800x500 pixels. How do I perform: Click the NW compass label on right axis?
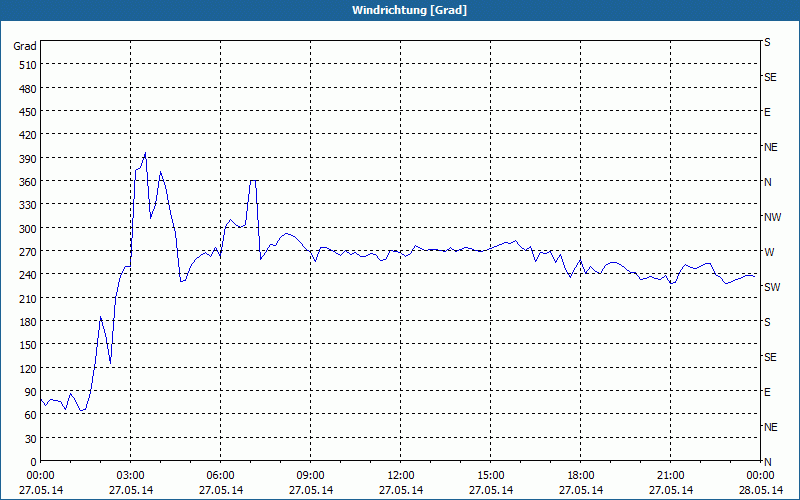tap(772, 217)
